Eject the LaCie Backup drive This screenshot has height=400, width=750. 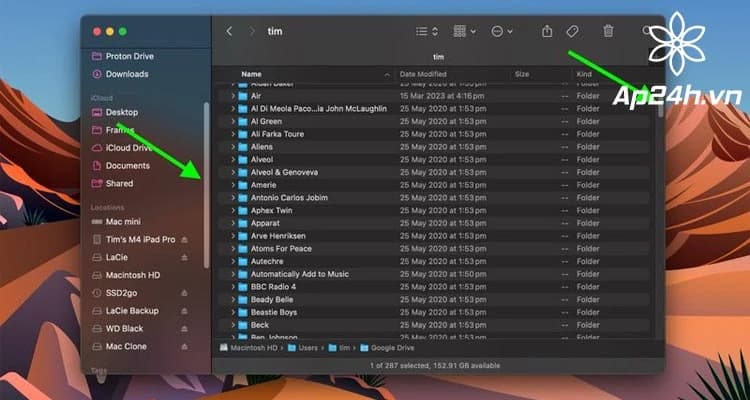click(x=185, y=311)
